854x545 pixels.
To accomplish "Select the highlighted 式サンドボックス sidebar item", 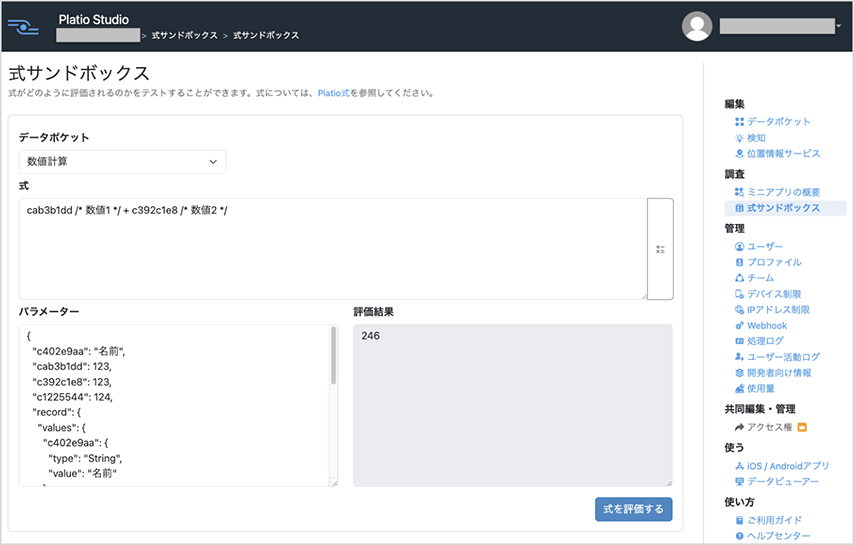I will [785, 208].
